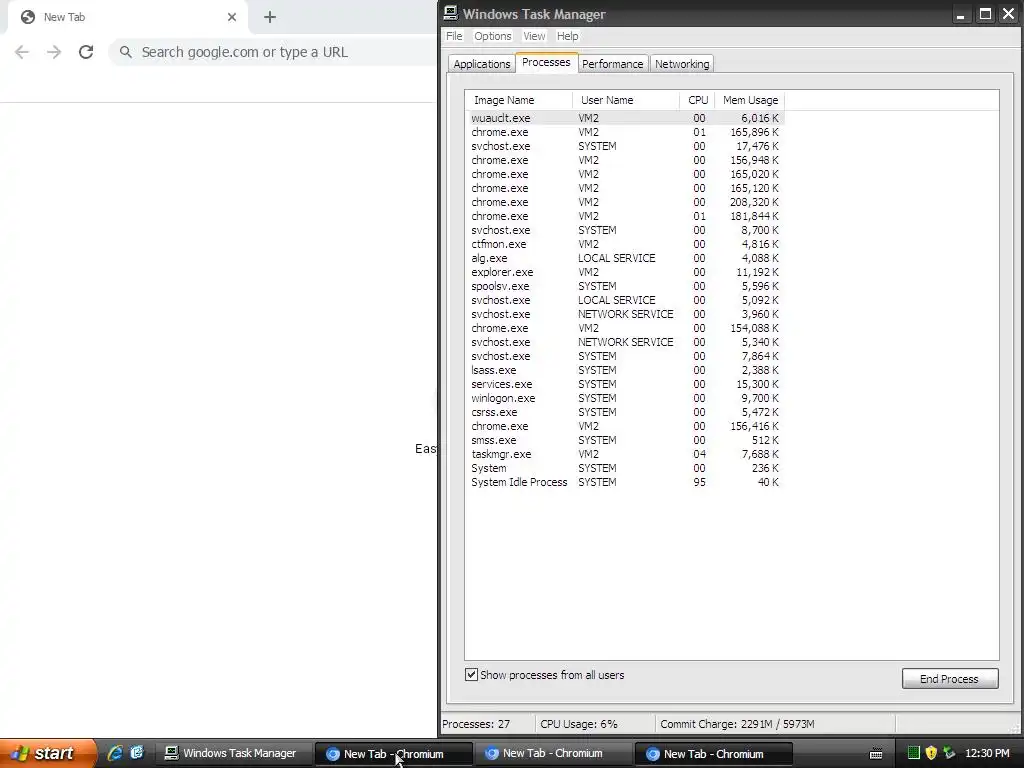
Task: Select the lsass.exe process
Action: point(625,370)
